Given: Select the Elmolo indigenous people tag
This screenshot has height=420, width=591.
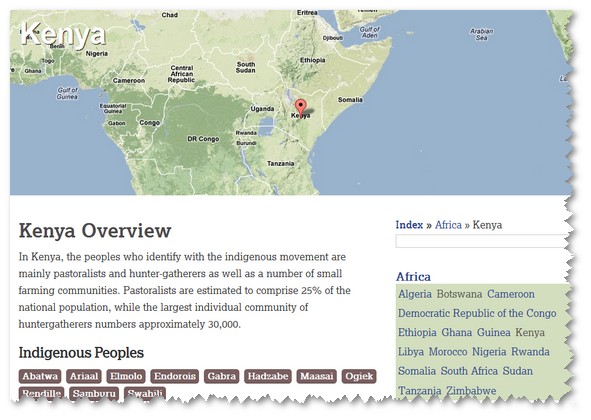Looking at the screenshot, I should (x=126, y=376).
